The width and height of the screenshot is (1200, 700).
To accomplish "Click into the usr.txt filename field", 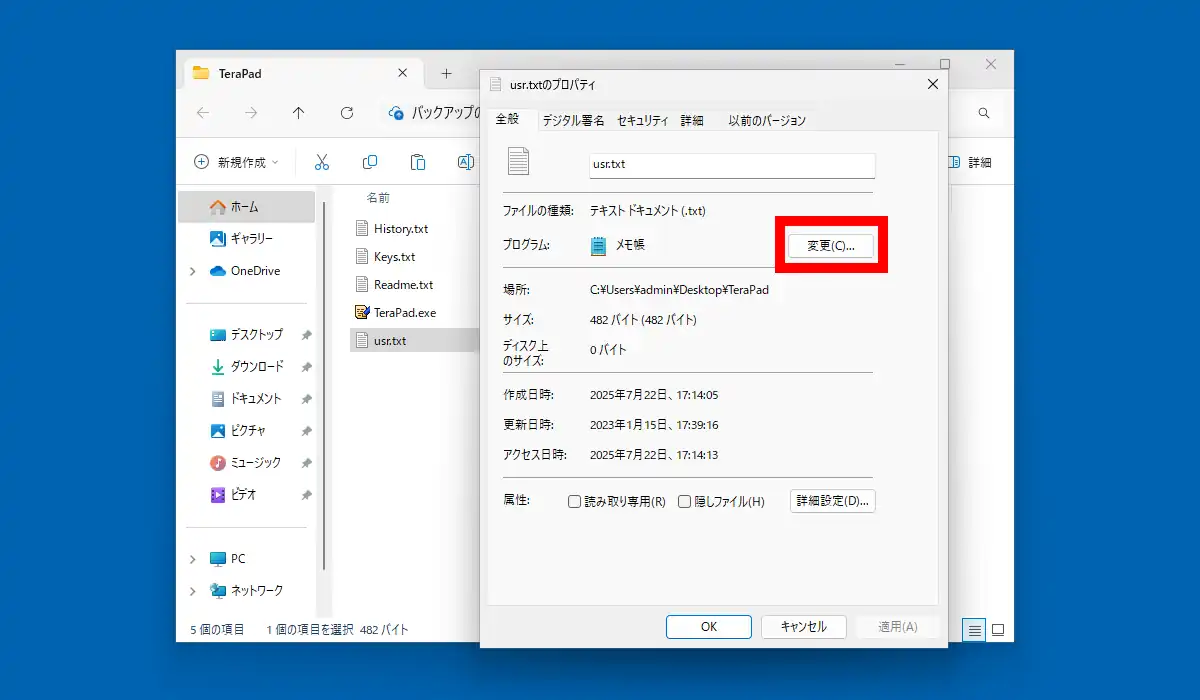I will pos(732,165).
